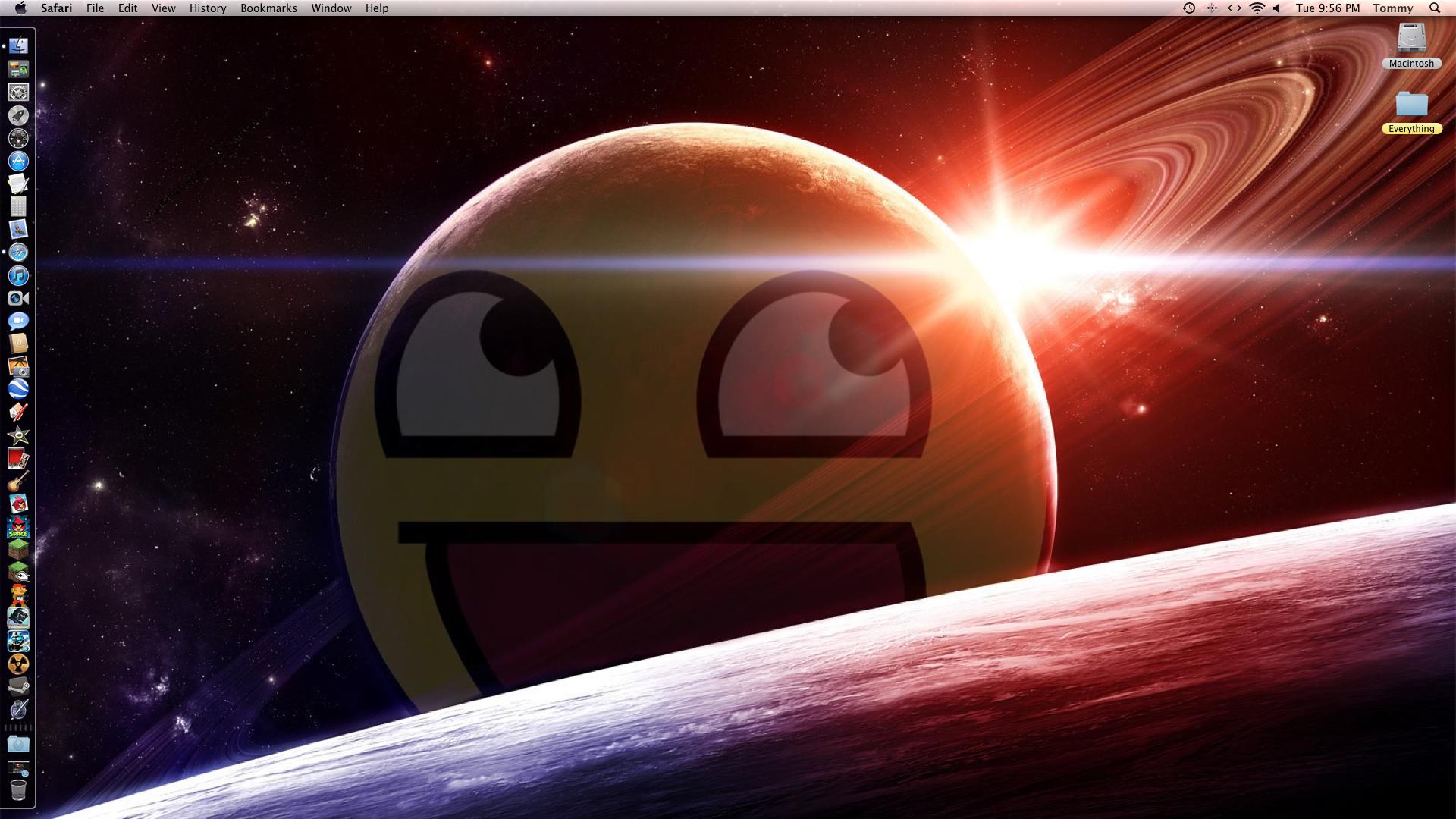Open the Window menu
1456x819 pixels.
331,8
